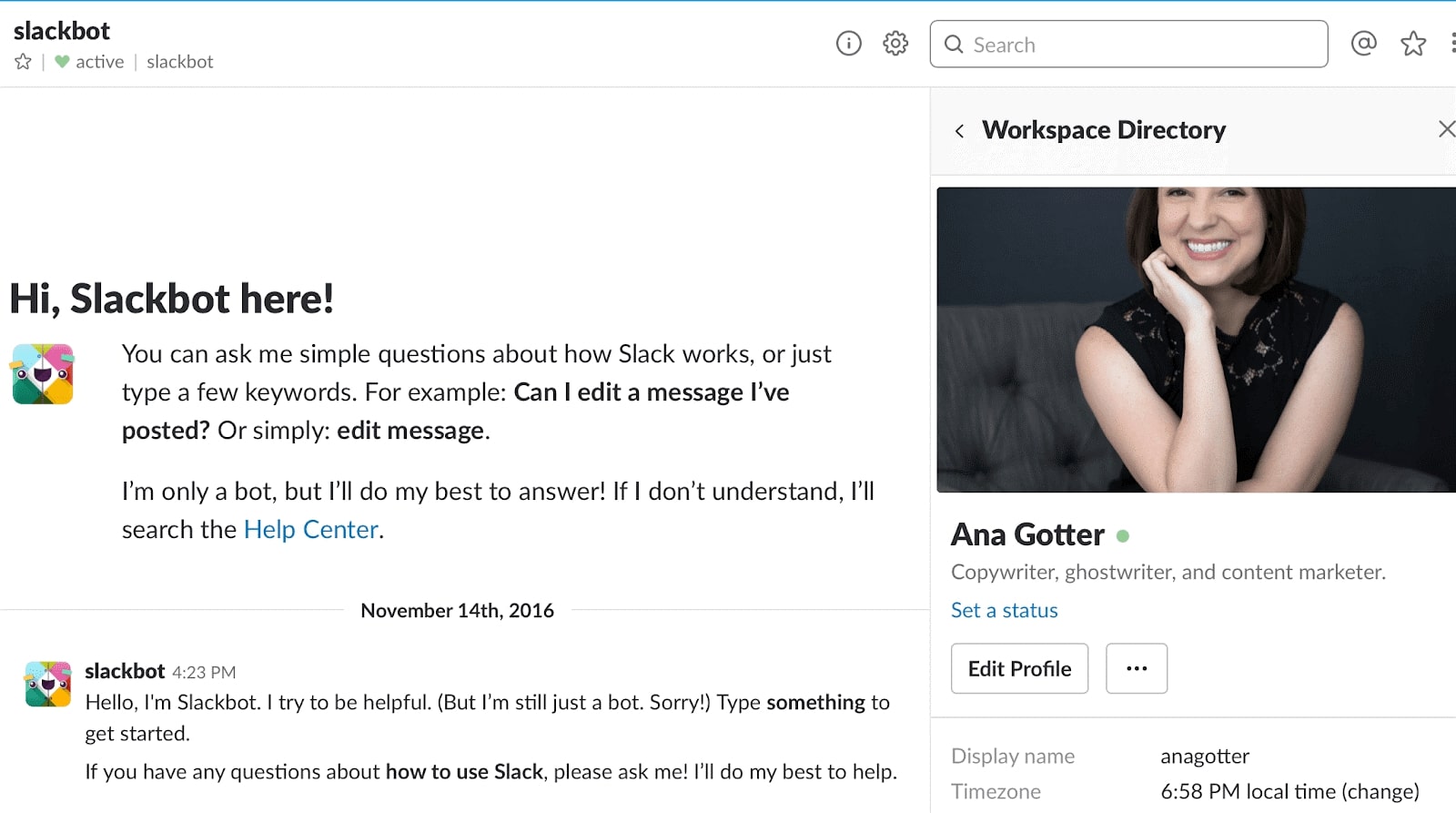1456x813 pixels.
Task: Click the November 14th, 2016 date divider
Action: click(457, 610)
